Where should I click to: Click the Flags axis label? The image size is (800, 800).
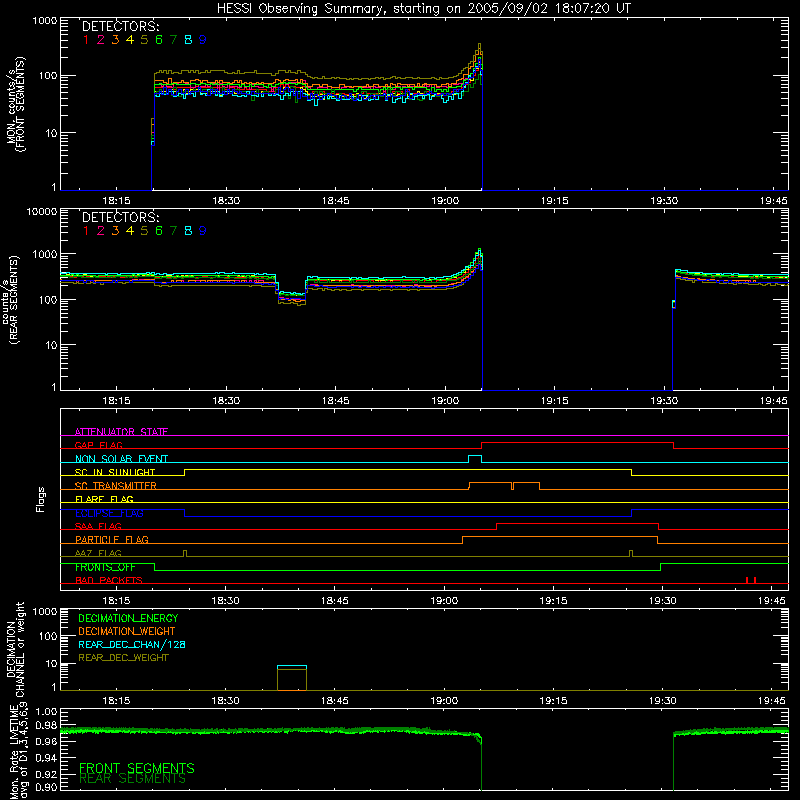point(41,499)
